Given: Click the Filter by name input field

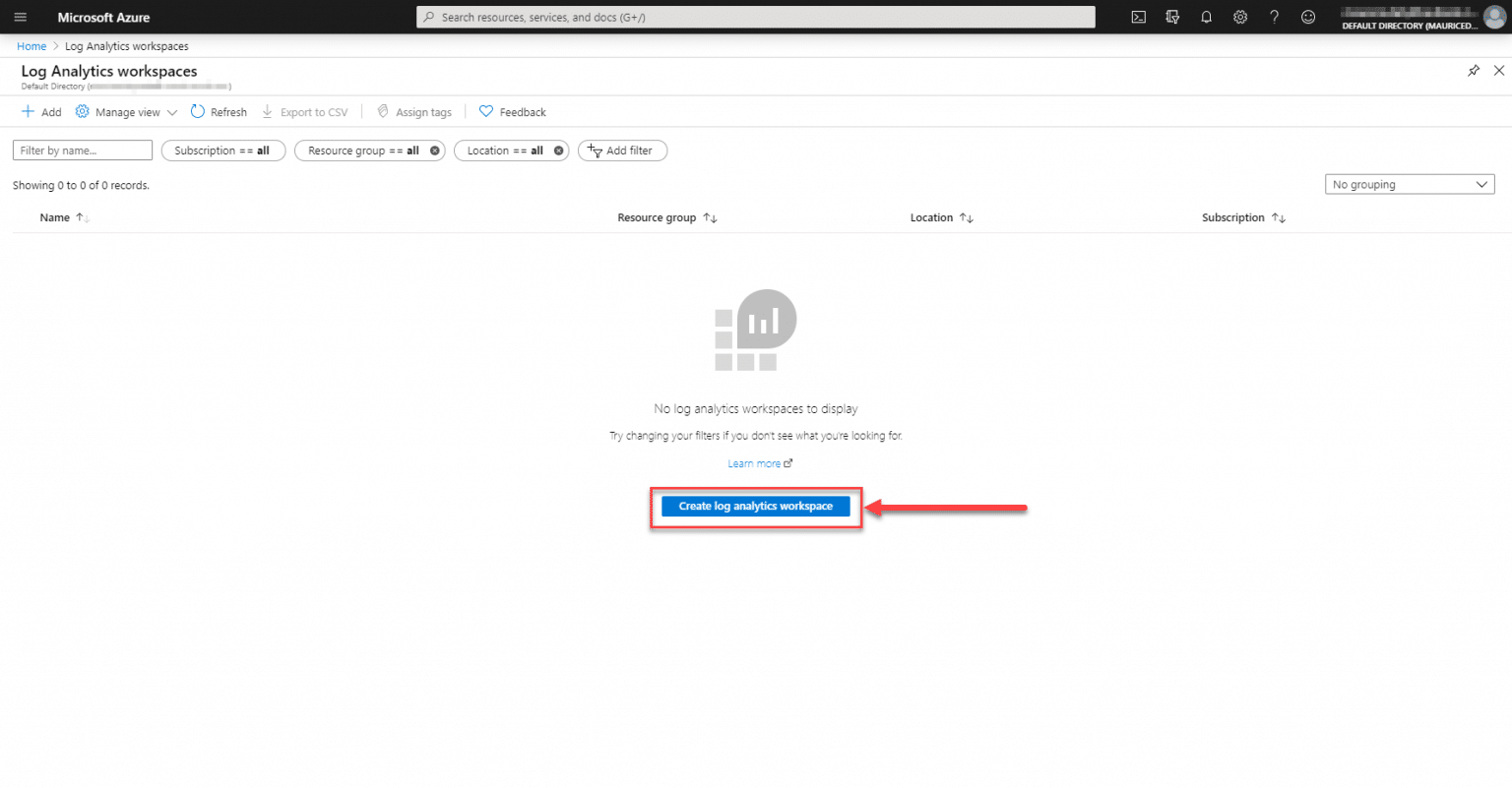Looking at the screenshot, I should click(82, 150).
